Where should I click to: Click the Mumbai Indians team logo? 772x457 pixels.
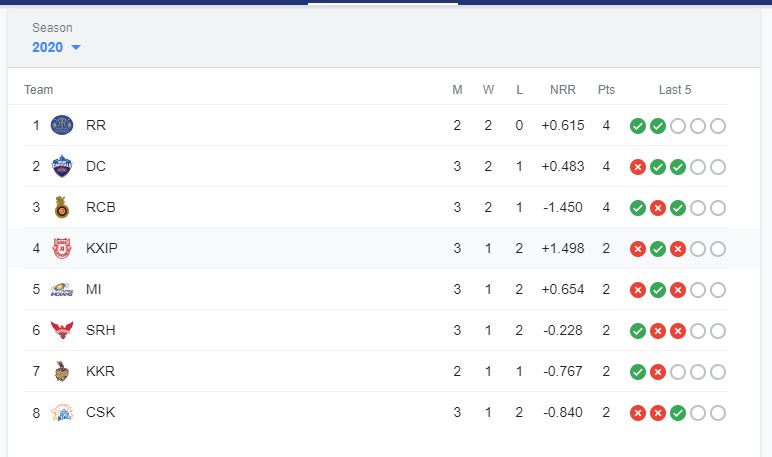63,290
